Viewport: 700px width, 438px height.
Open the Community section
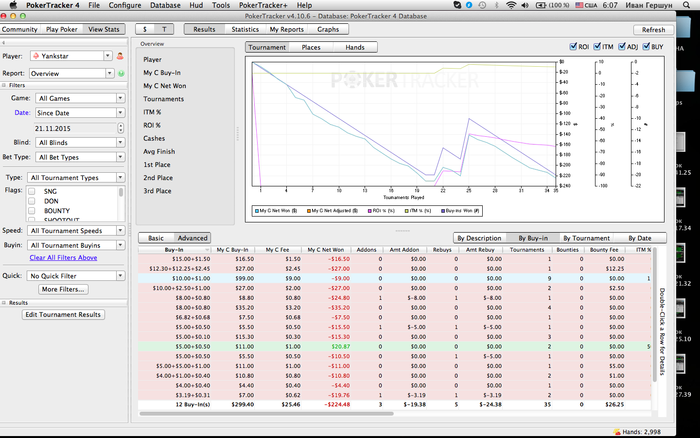[x=20, y=29]
